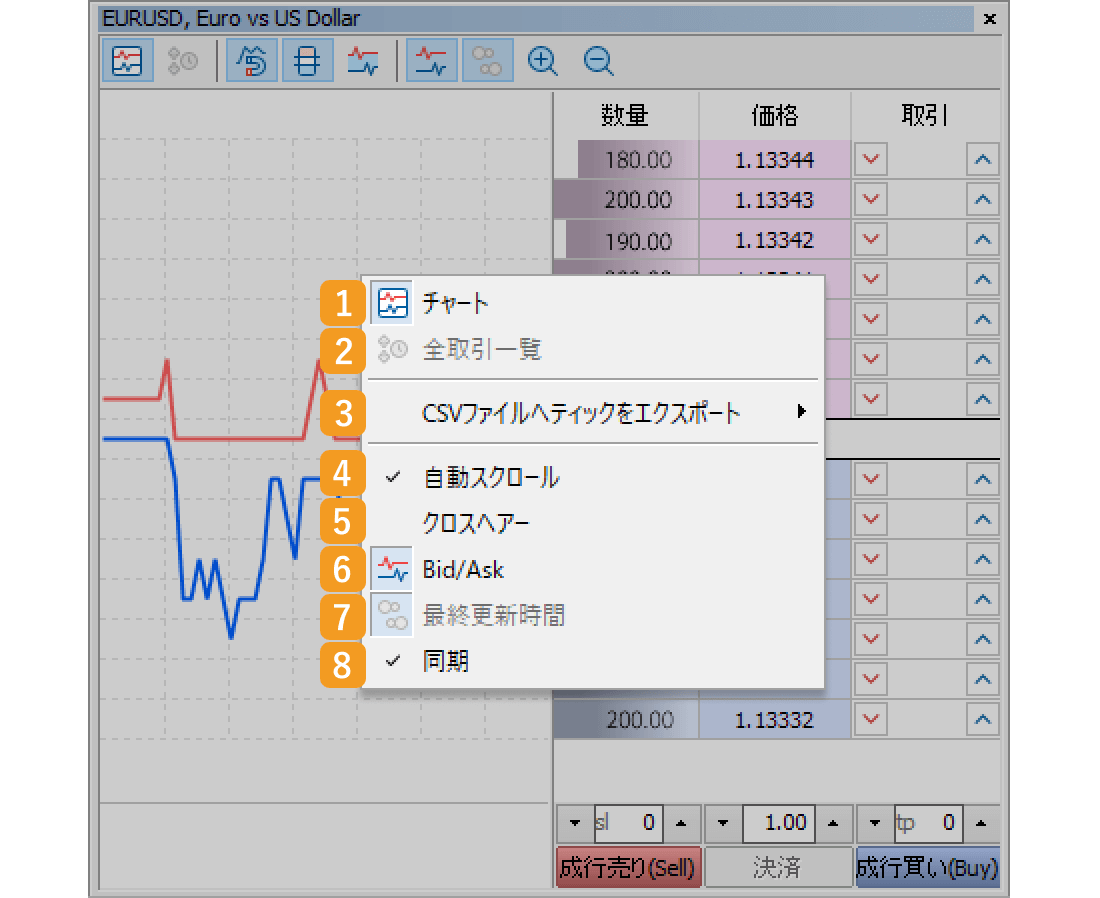Toggle the last price circles toolbar icon
Screen dimensions: 1100x898
pyautogui.click(x=487, y=61)
